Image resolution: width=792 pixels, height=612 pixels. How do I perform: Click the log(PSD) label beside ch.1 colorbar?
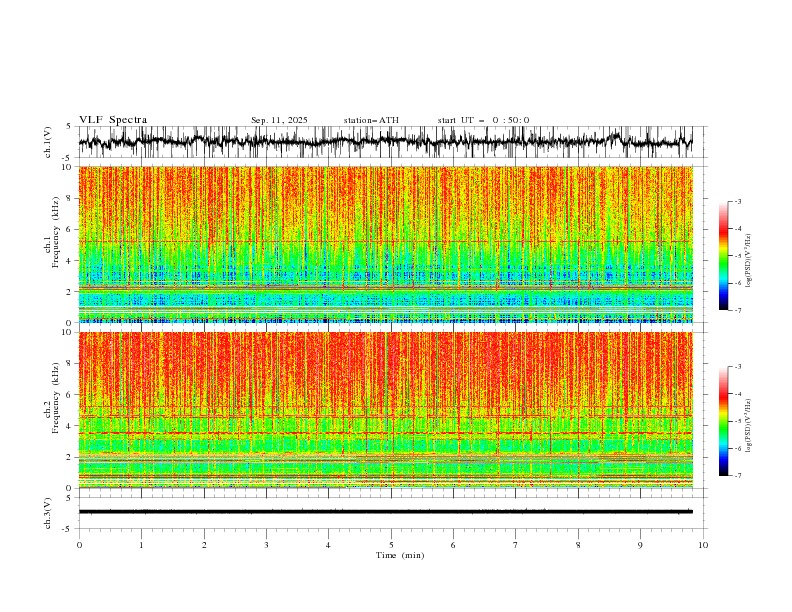pyautogui.click(x=749, y=261)
